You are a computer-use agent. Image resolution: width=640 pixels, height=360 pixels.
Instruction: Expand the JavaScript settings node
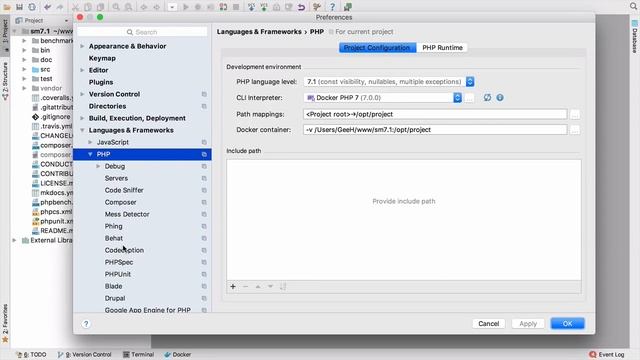[x=90, y=142]
